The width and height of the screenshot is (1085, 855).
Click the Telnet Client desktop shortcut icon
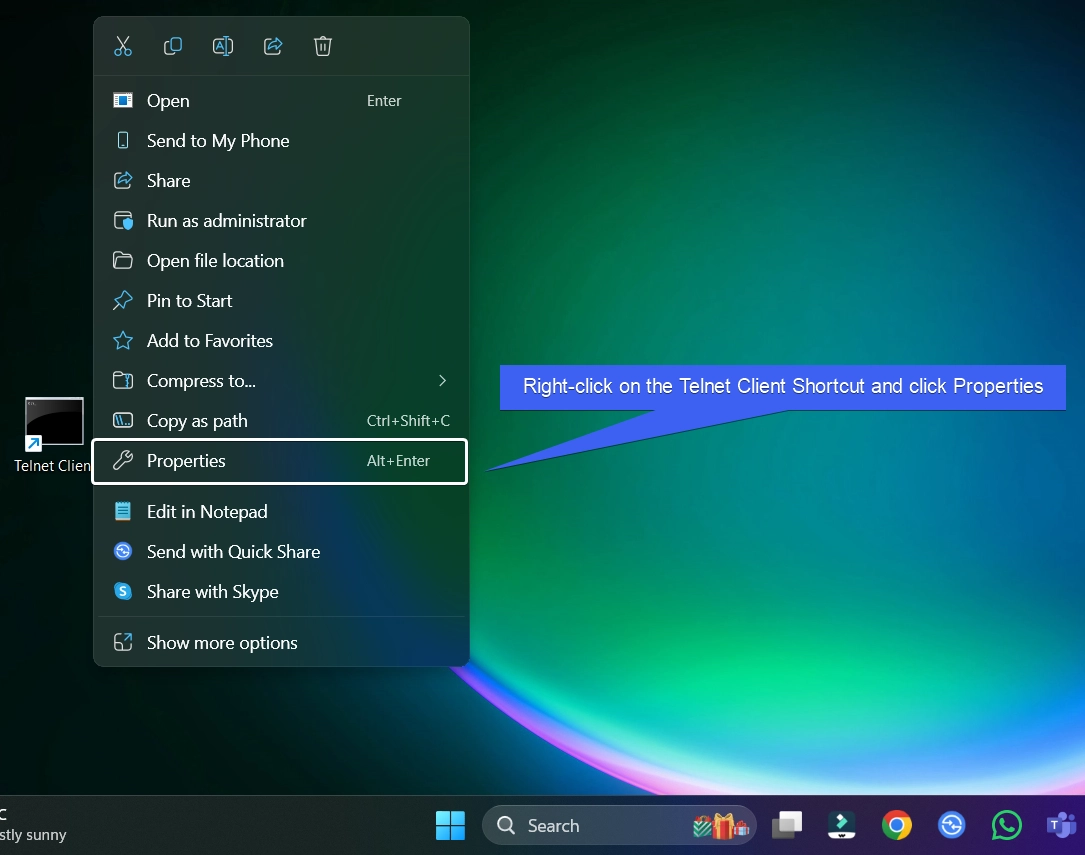click(x=54, y=423)
